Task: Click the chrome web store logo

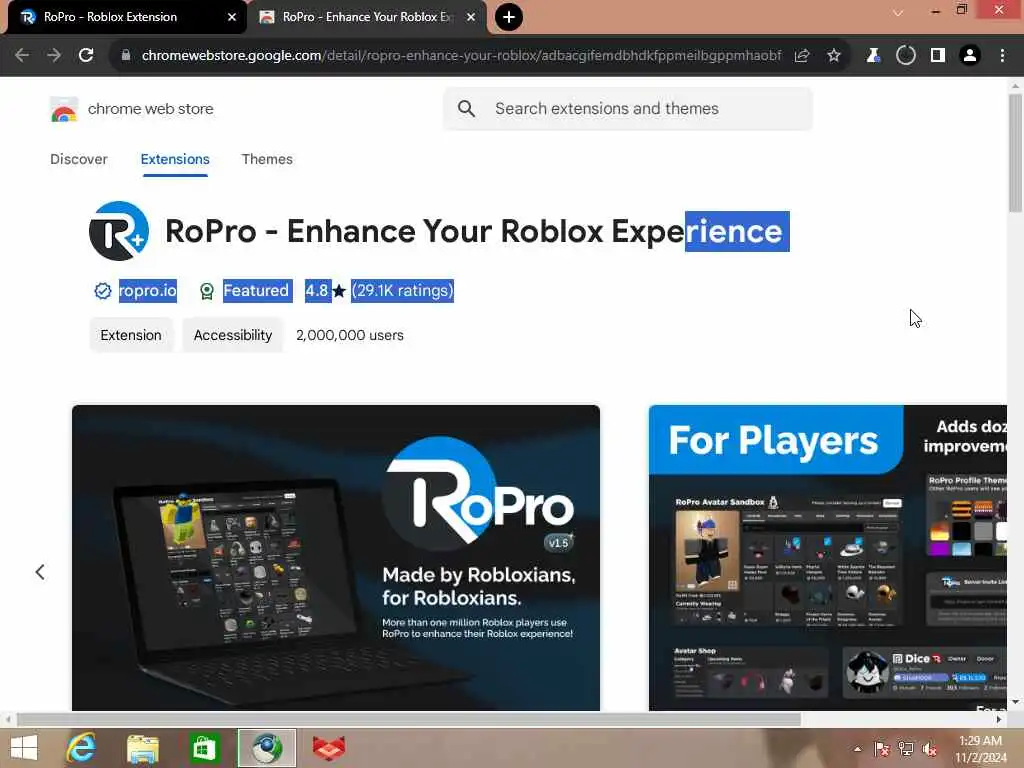Action: [x=64, y=109]
